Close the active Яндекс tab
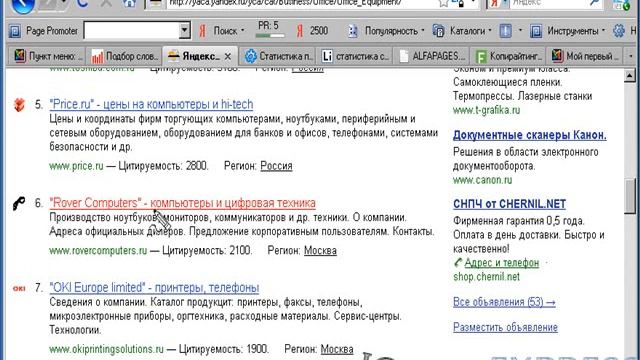The height and width of the screenshot is (360, 640). tap(228, 56)
